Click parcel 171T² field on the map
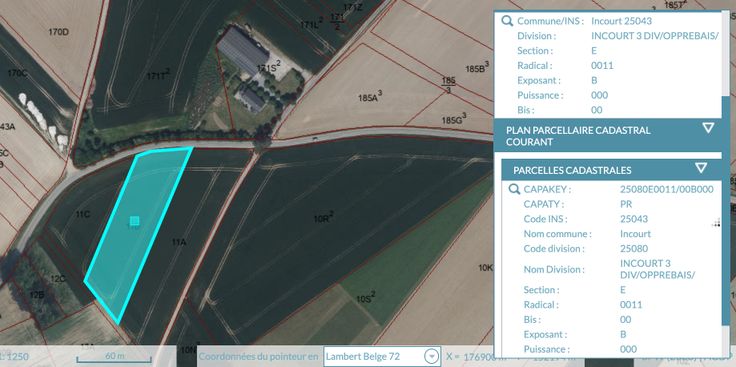 tap(158, 75)
